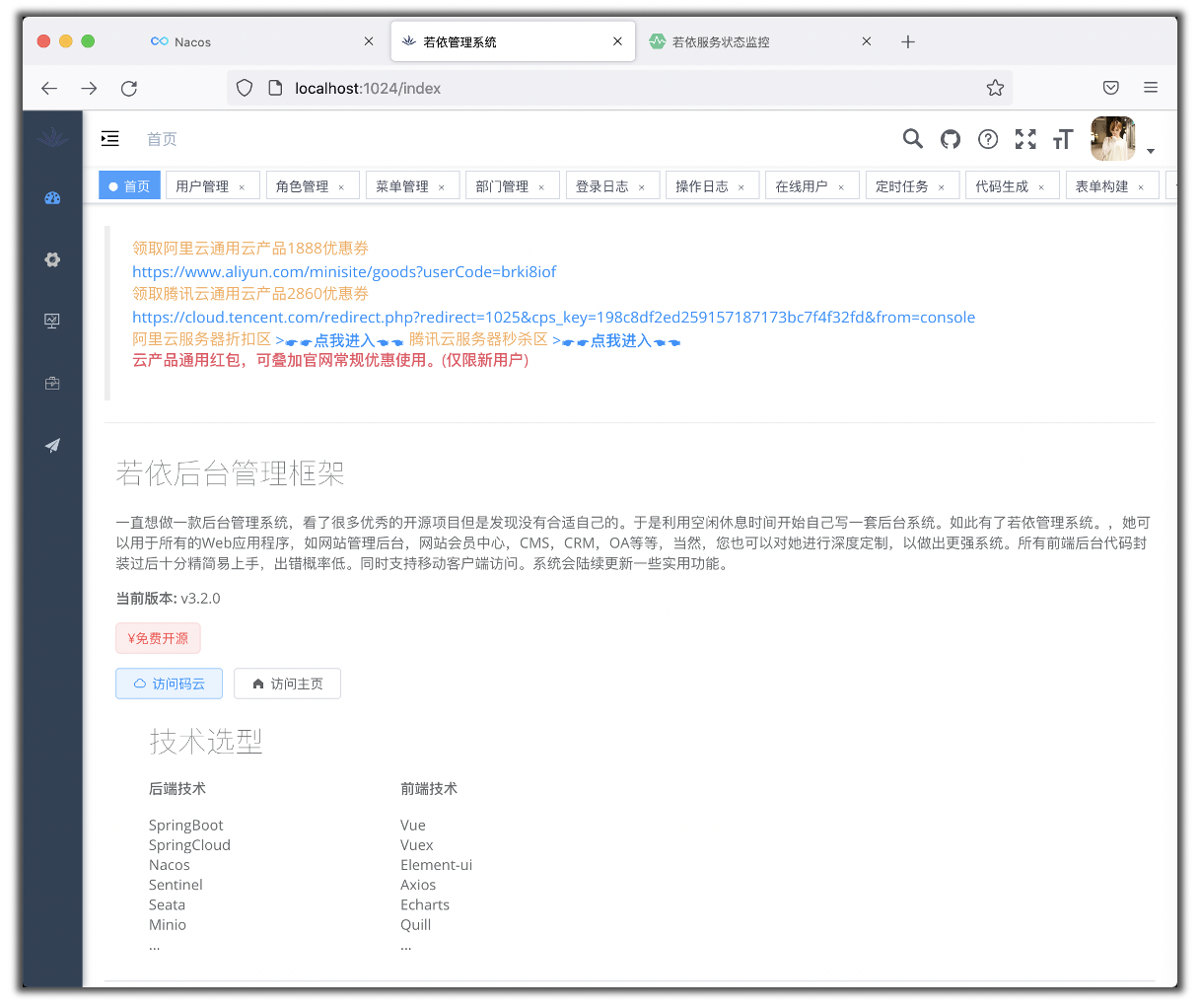Open the cloud.tencent.com redirect link
Viewport: 1199px width, 1008px height.
(x=554, y=317)
